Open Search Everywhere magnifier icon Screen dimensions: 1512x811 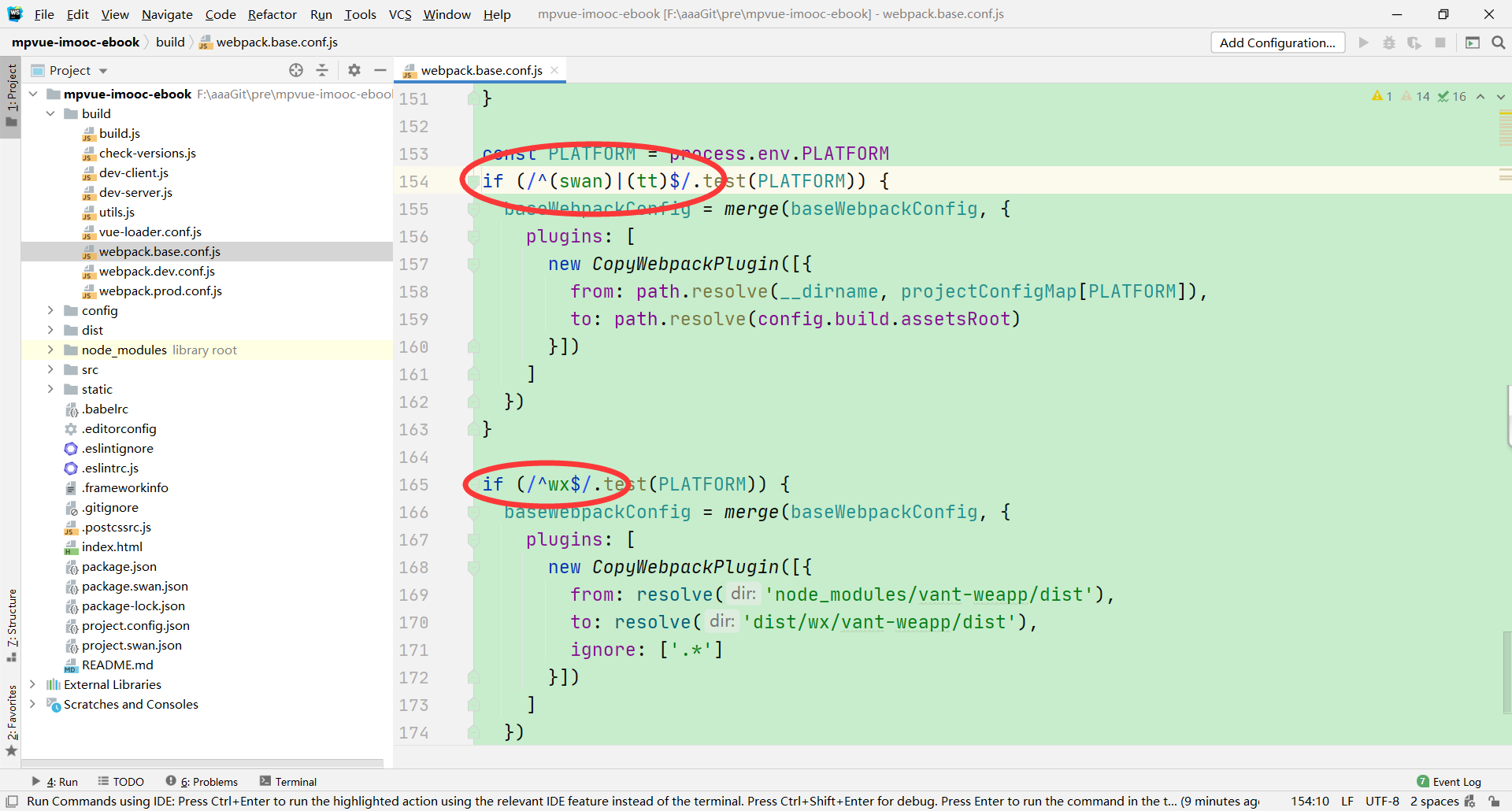[x=1498, y=43]
